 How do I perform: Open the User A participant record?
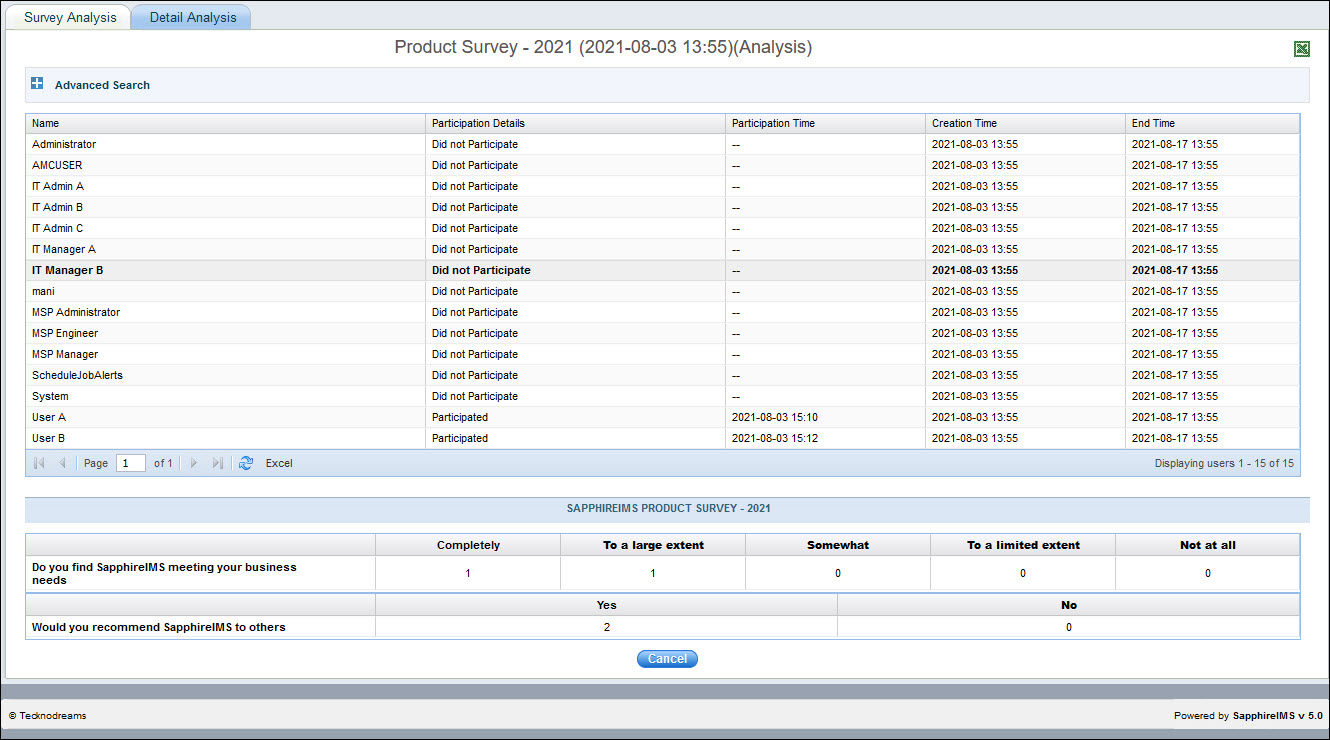(48, 417)
